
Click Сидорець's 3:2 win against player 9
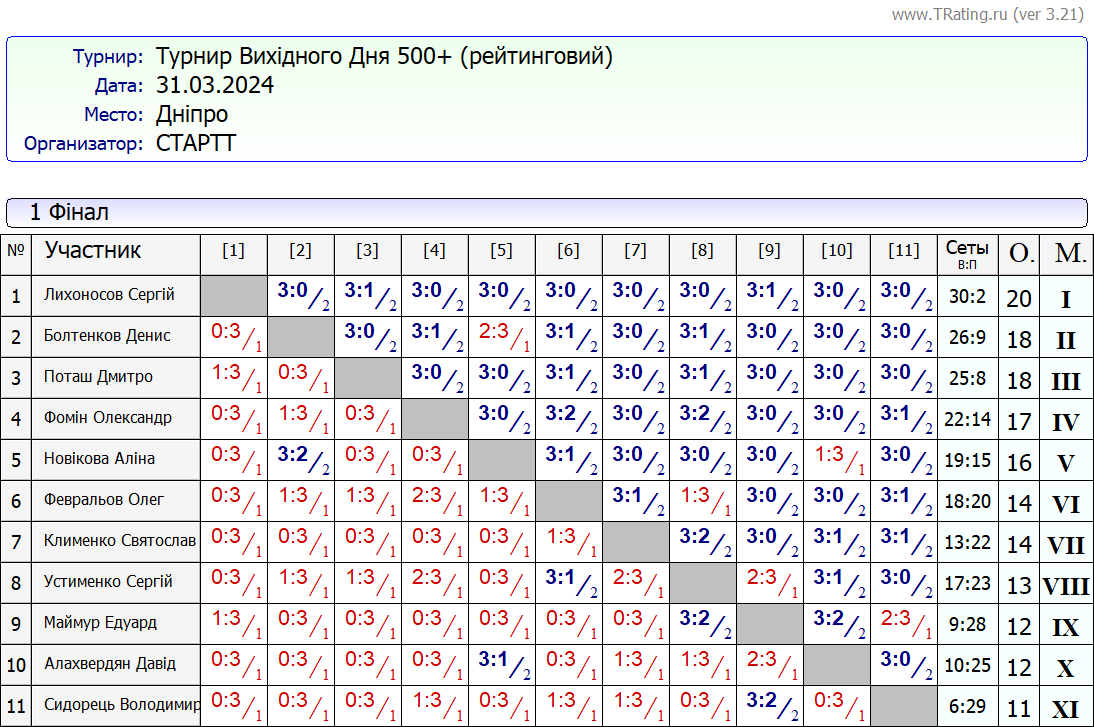tap(769, 705)
